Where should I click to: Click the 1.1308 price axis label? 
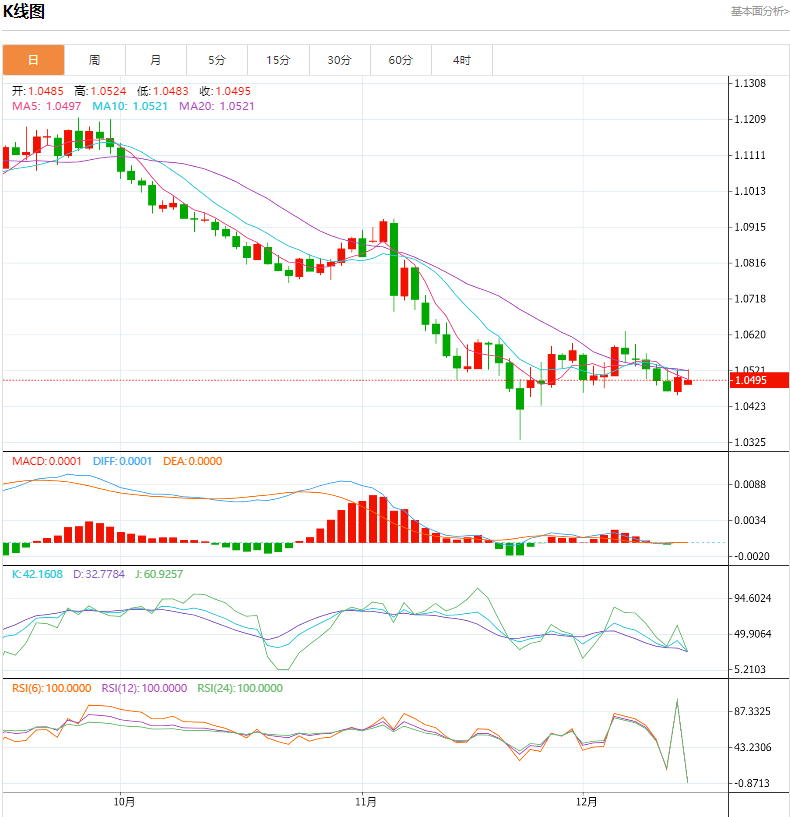750,83
